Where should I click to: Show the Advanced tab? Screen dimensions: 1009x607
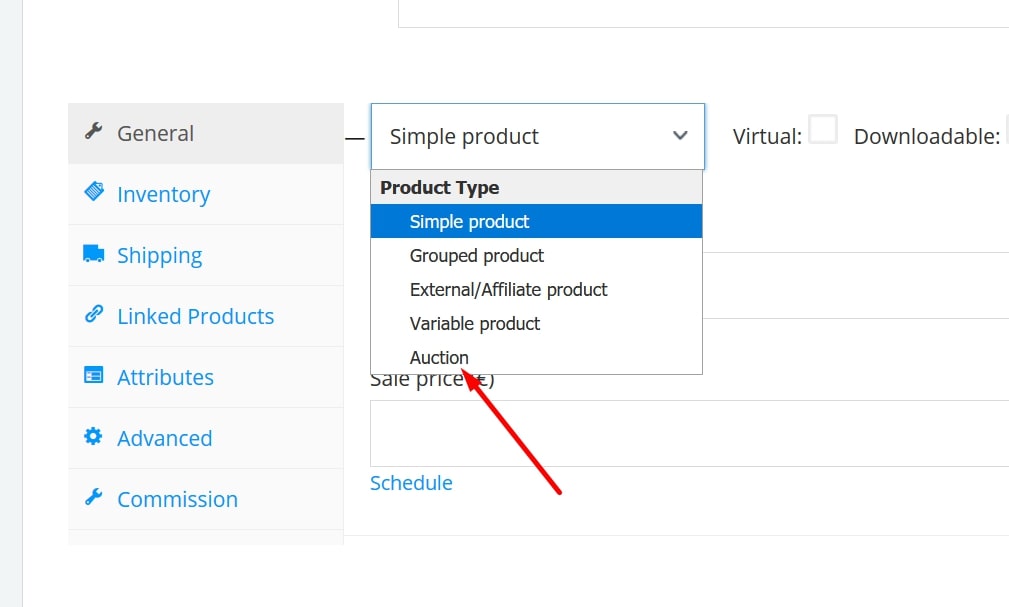tap(206, 438)
